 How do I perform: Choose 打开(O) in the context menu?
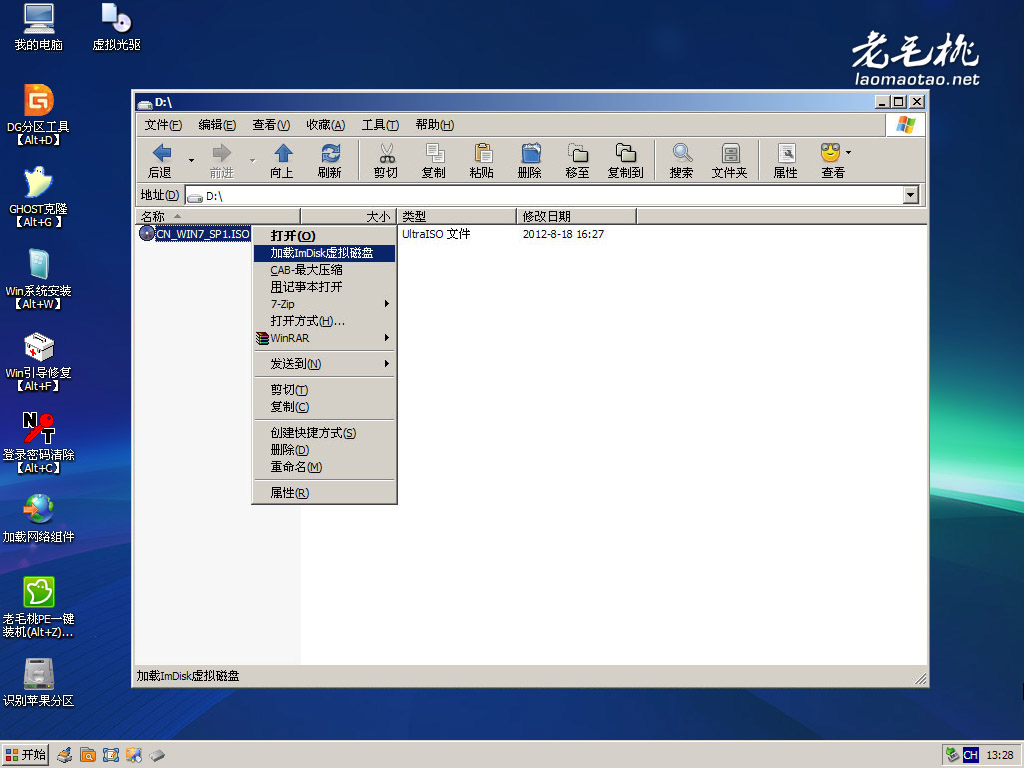[325, 236]
